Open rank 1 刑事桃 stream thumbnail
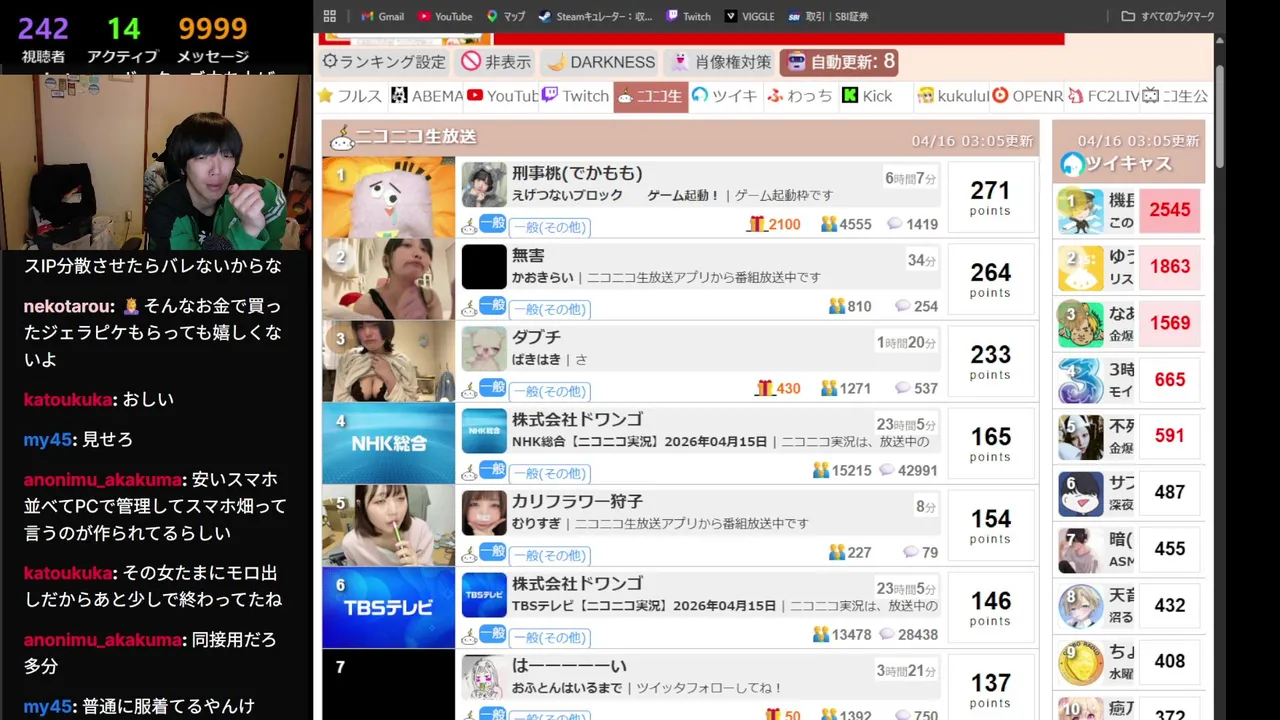 (388, 197)
